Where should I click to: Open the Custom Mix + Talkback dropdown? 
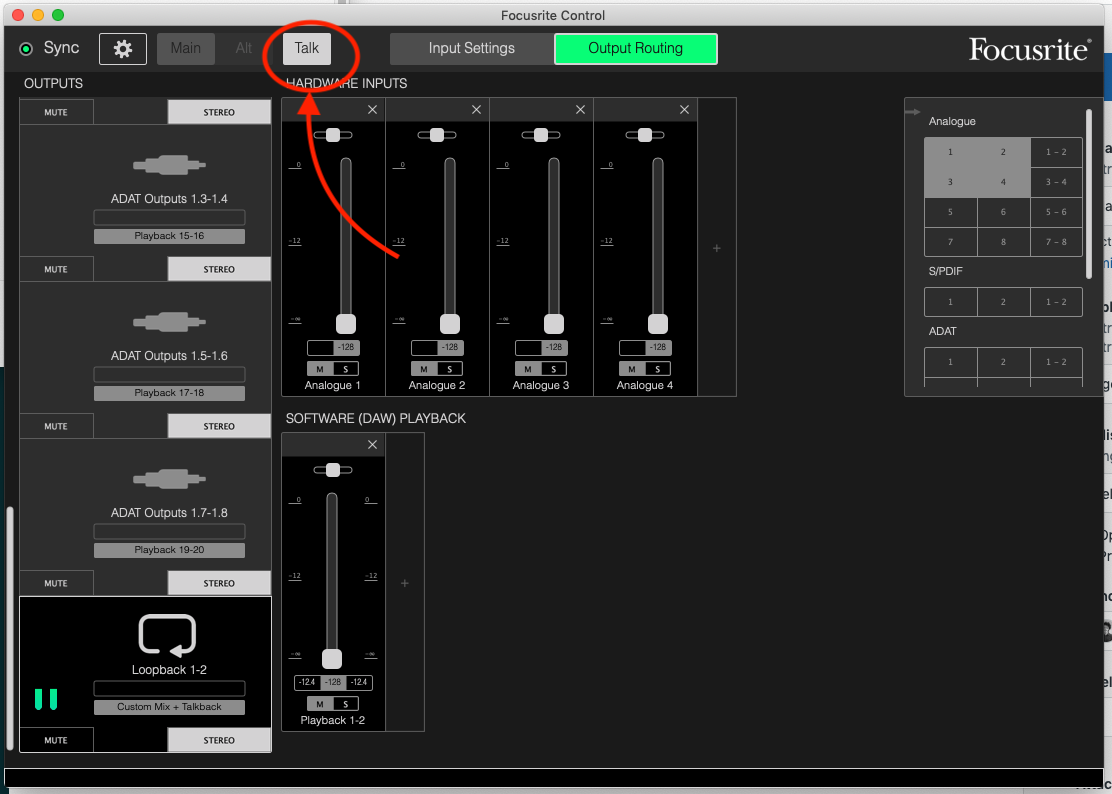pyautogui.click(x=169, y=707)
